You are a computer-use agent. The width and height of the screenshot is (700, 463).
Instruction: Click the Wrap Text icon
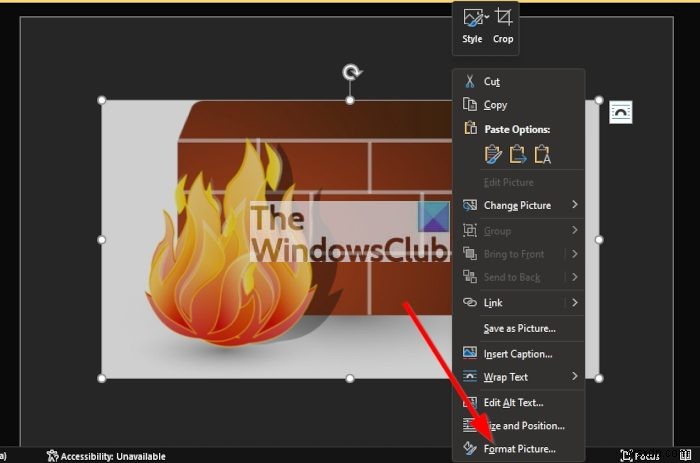(470, 376)
